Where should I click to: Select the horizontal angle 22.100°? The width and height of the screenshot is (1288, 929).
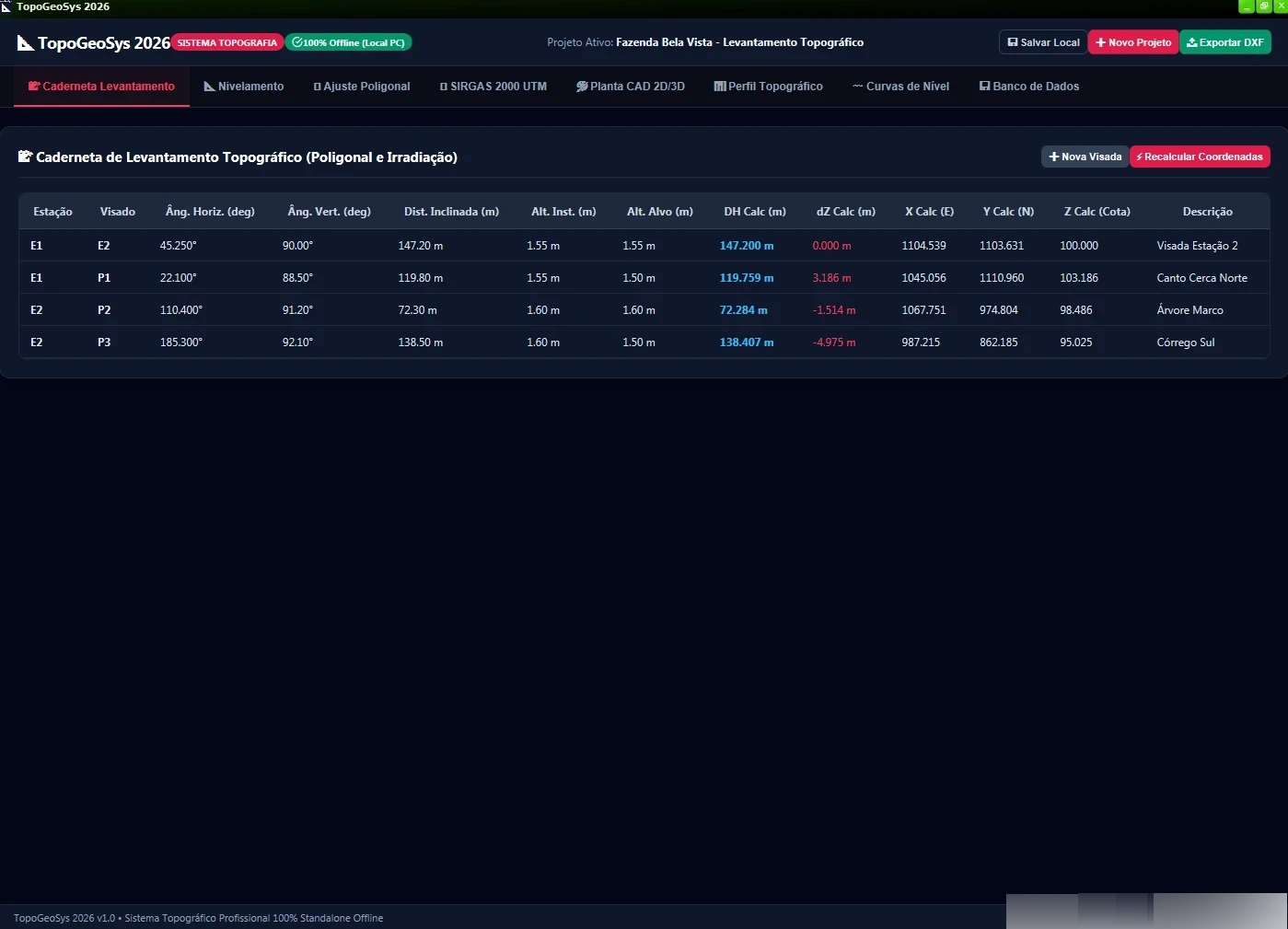(178, 278)
